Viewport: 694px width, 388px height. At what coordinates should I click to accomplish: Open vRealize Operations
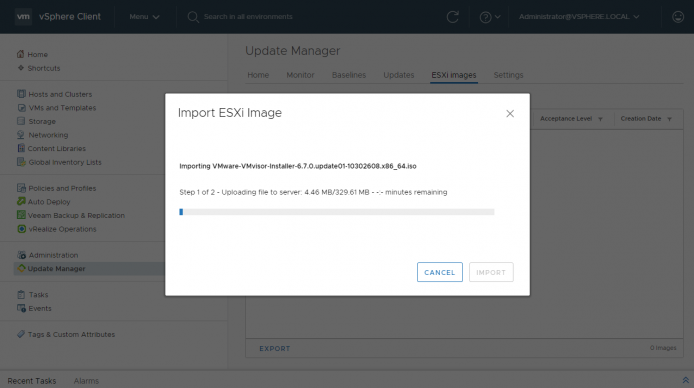(x=62, y=229)
